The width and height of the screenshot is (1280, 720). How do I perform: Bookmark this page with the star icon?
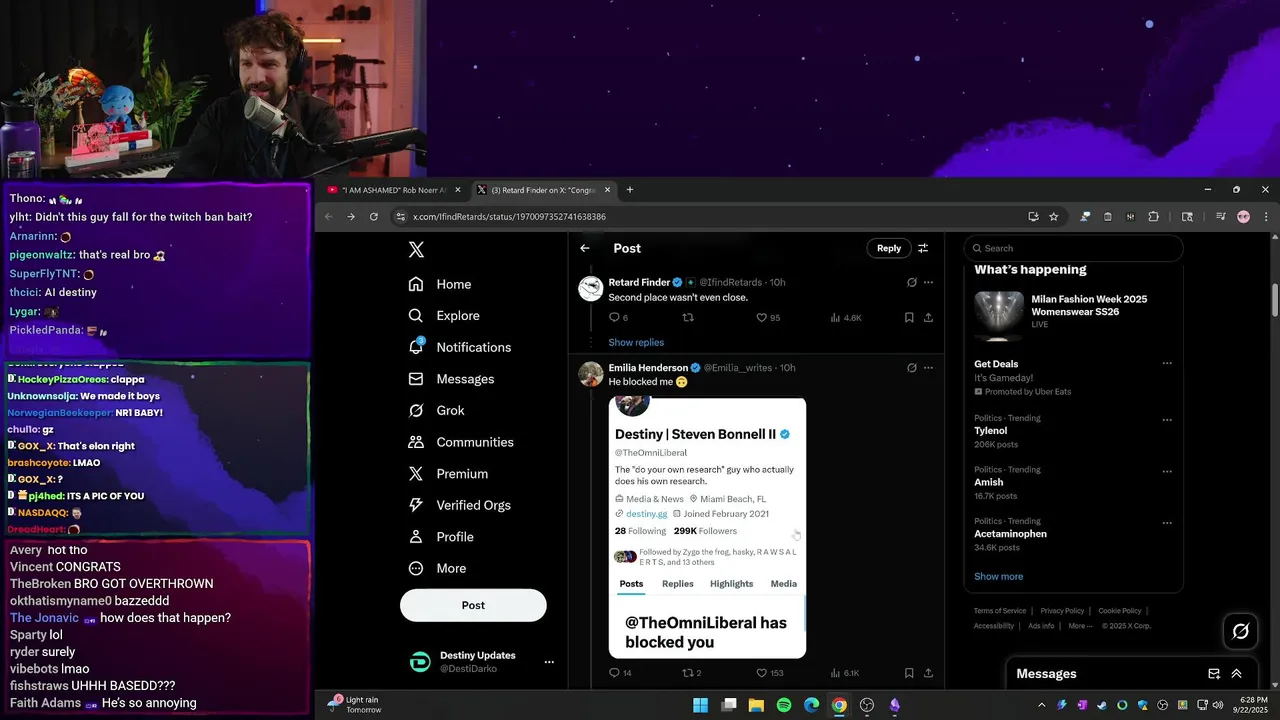click(1053, 216)
